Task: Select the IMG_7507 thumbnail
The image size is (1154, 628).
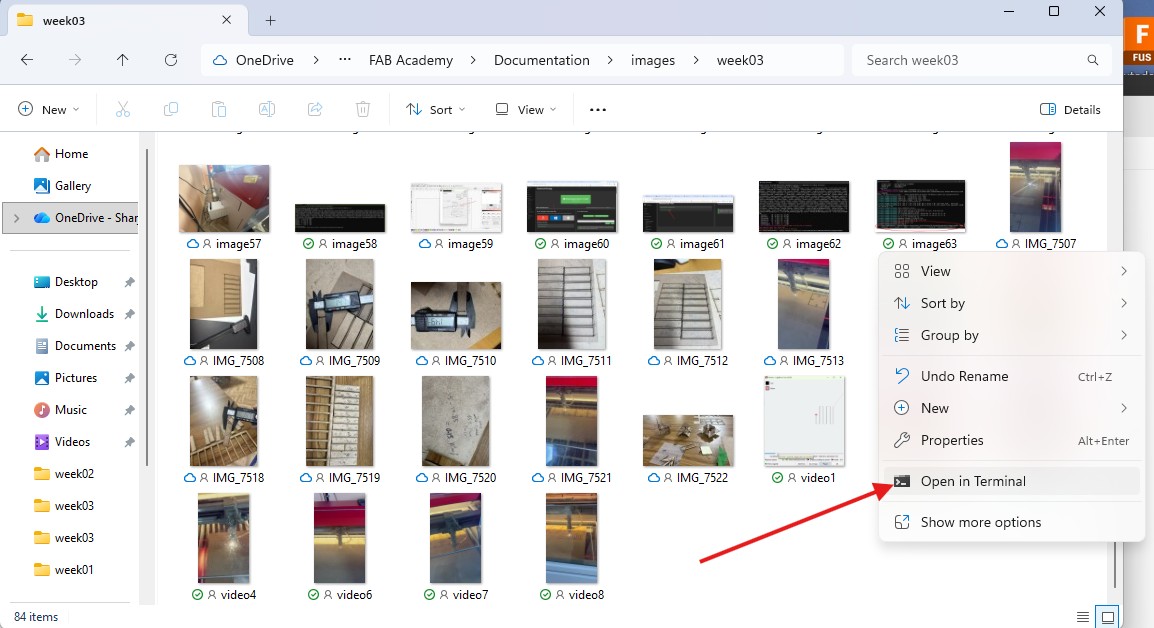Action: pos(1036,187)
